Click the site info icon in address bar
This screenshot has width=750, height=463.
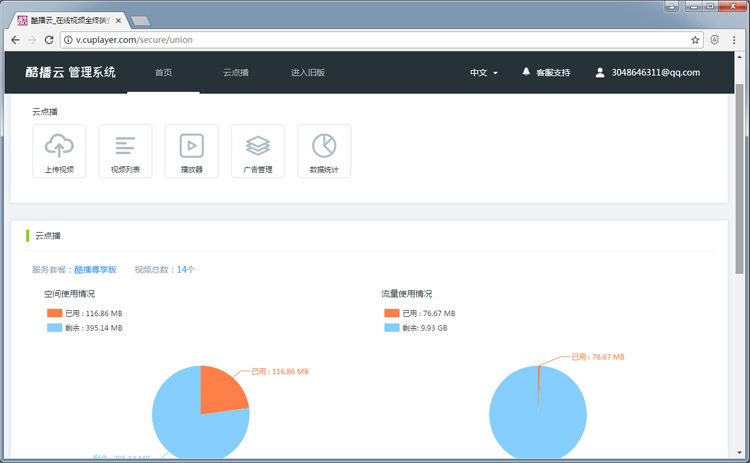tap(68, 40)
